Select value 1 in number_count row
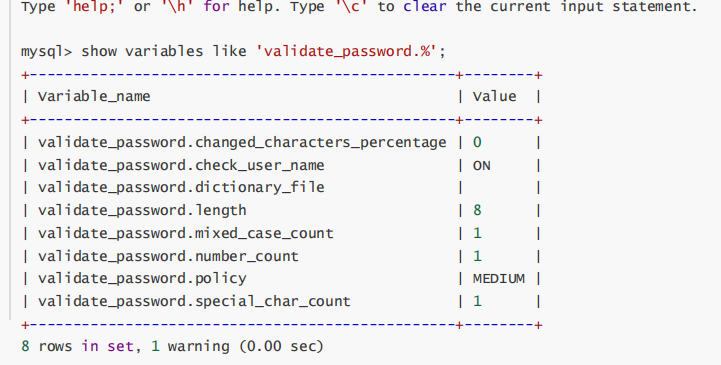721x365 pixels. click(x=477, y=256)
